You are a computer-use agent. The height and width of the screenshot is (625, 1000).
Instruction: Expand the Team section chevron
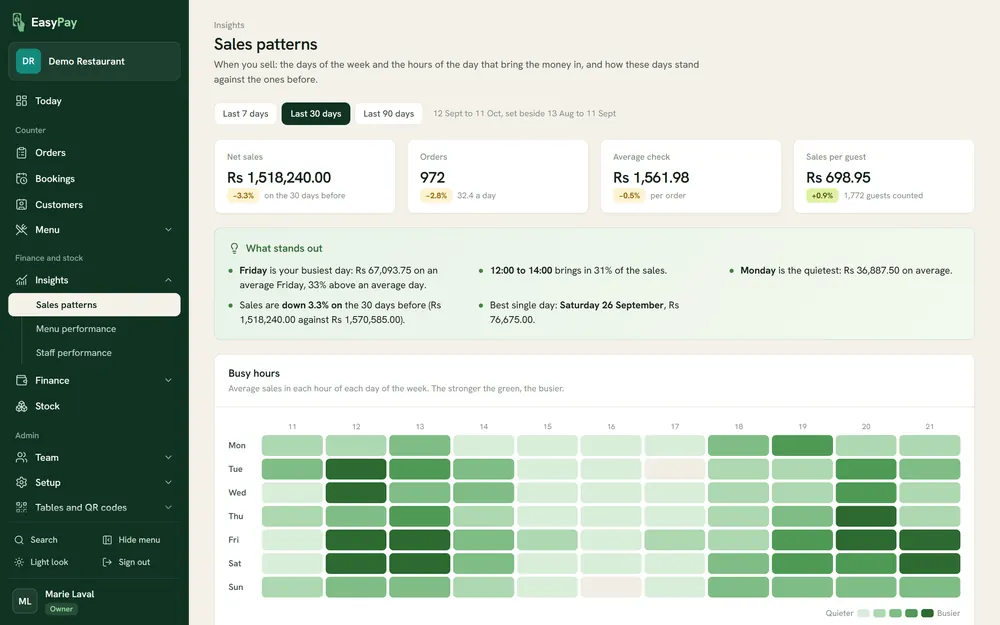pos(168,457)
